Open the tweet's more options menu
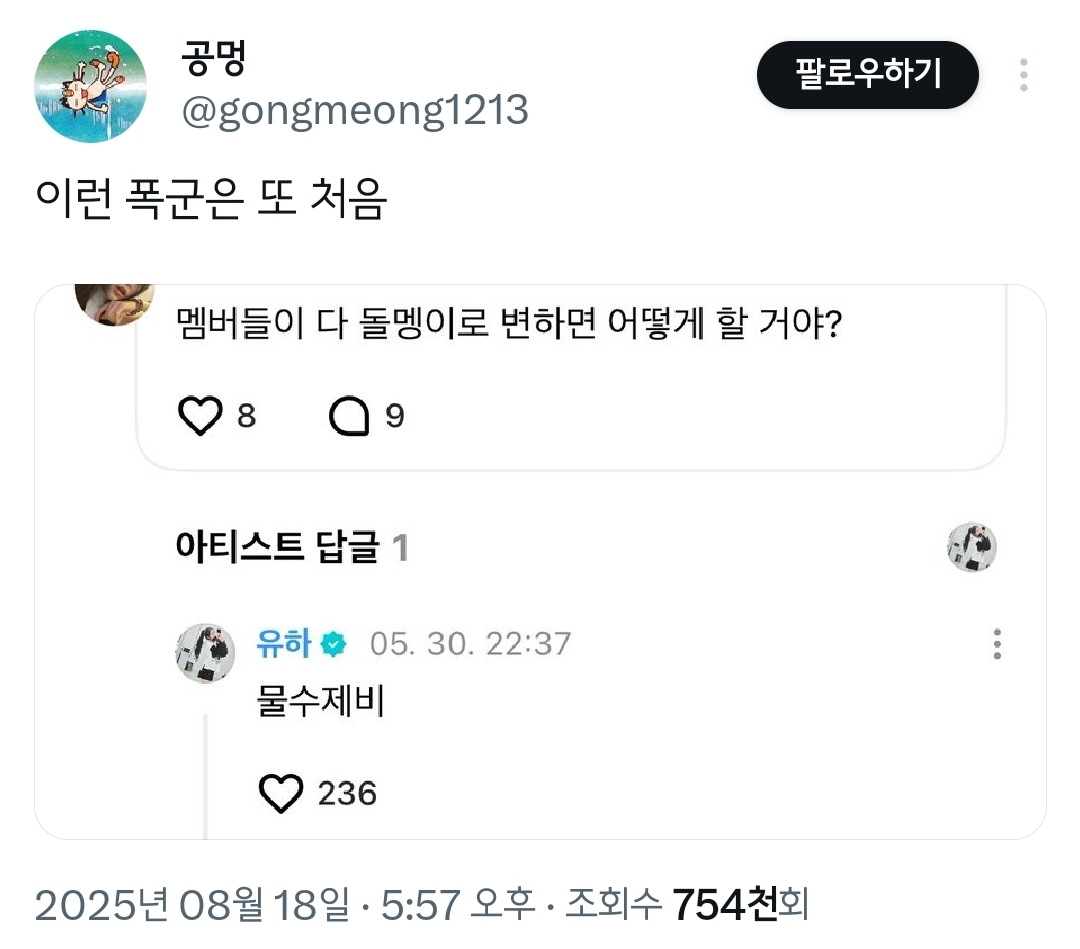 pos(1023,75)
